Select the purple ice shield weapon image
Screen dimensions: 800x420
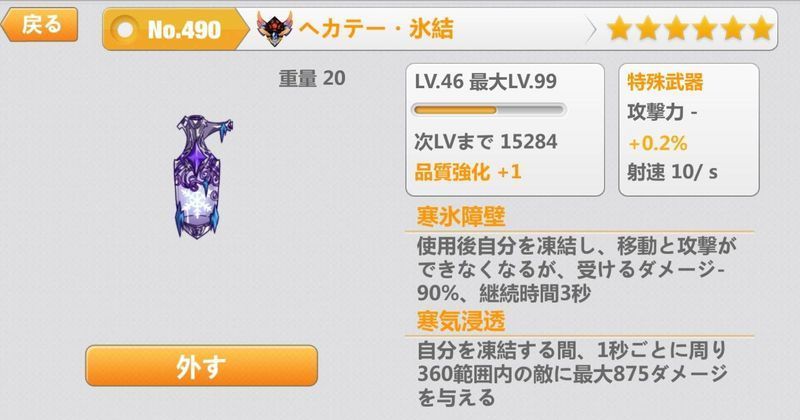pyautogui.click(x=202, y=176)
